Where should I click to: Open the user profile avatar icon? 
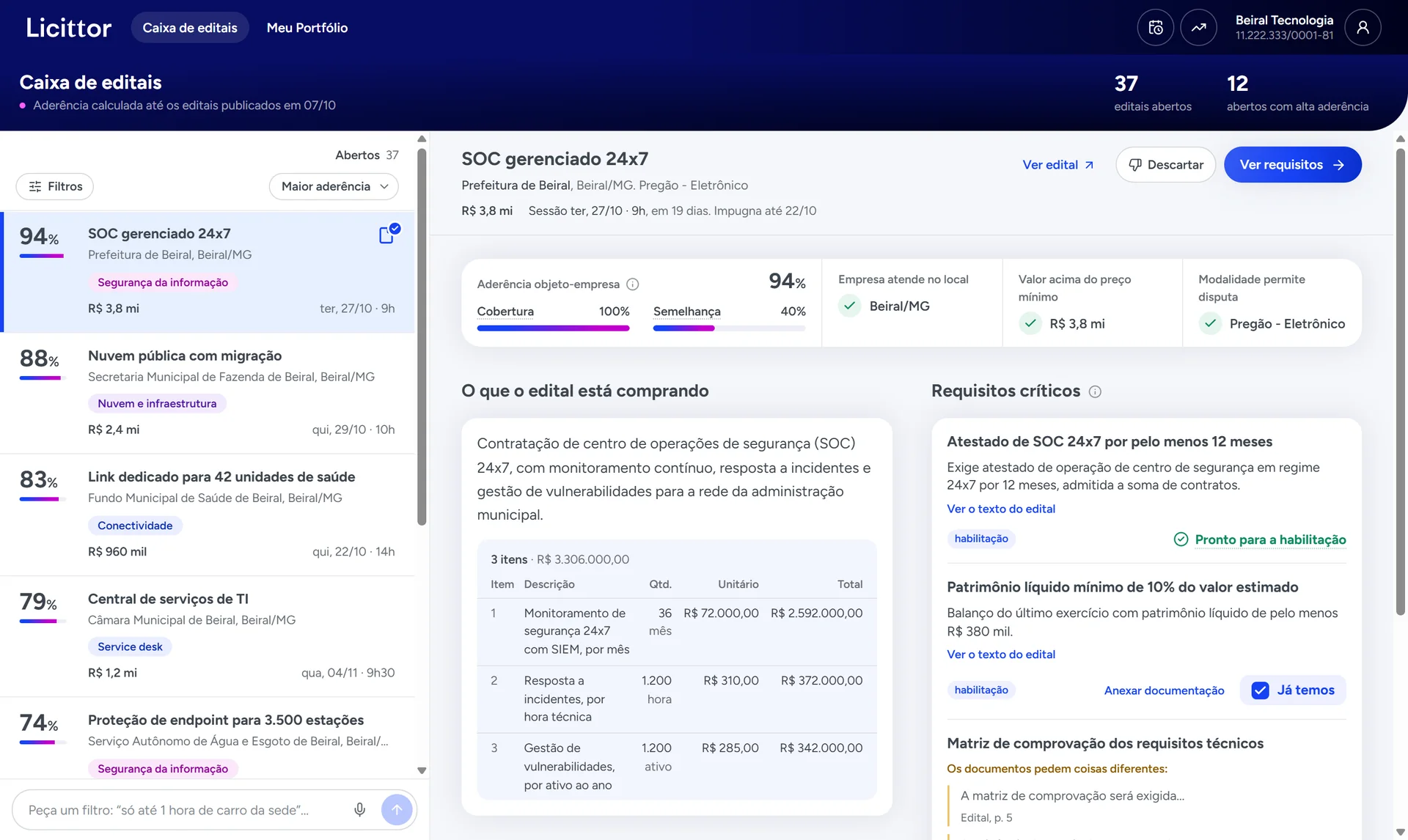(1363, 28)
